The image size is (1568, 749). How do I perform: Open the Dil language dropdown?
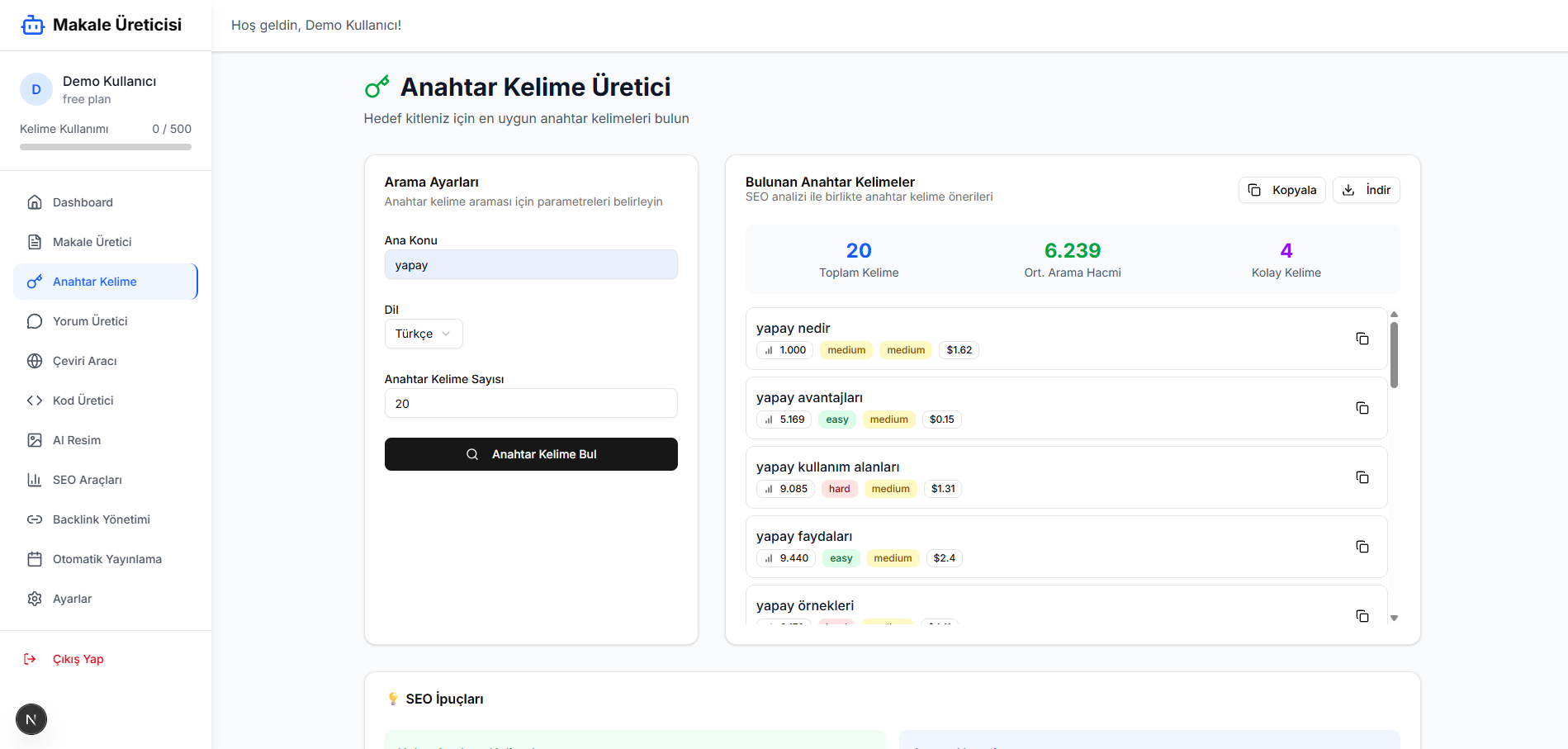424,334
